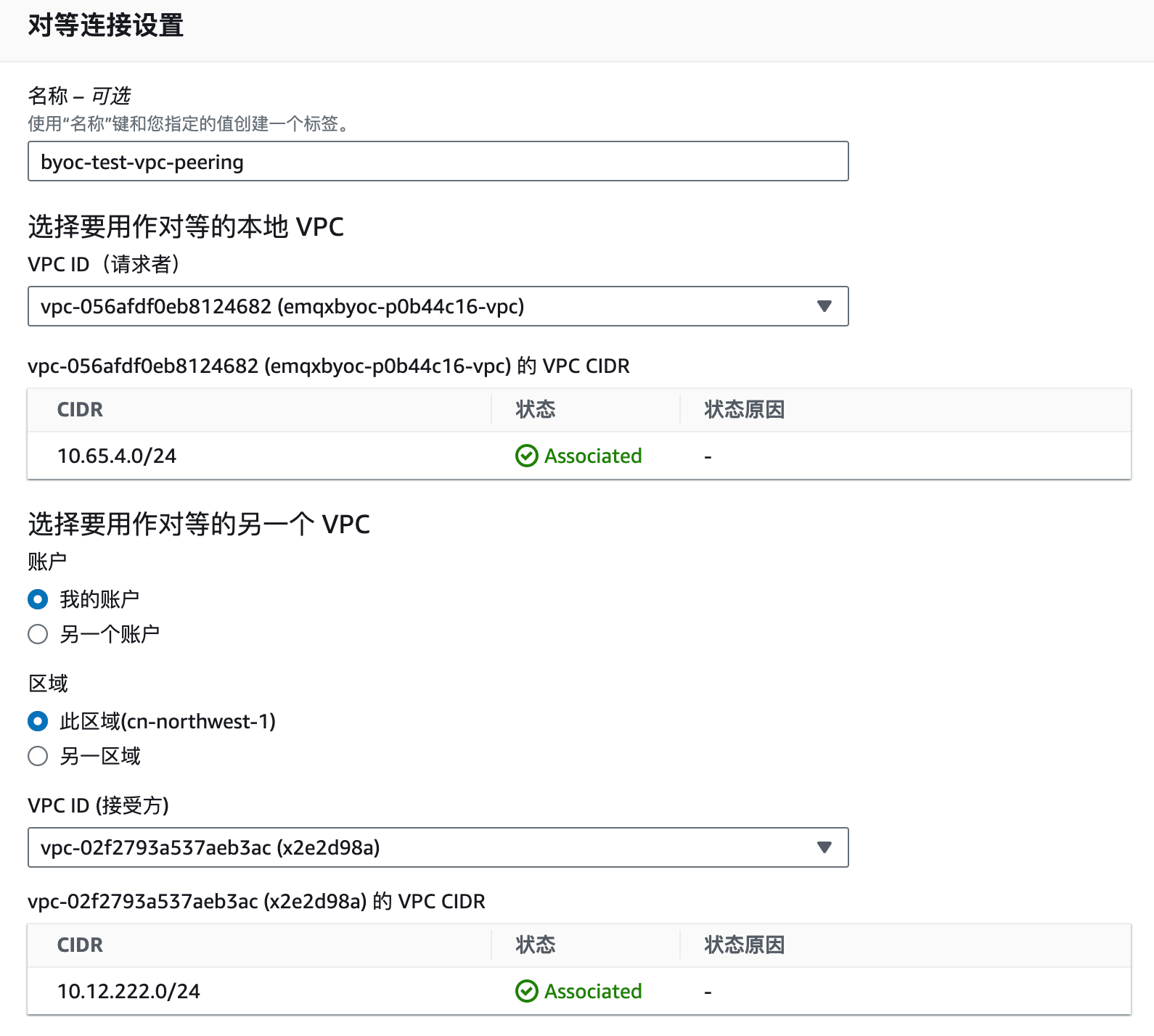Click the CIDR value 10.12.222.0/24
Image resolution: width=1154 pixels, height=1036 pixels.
click(128, 991)
